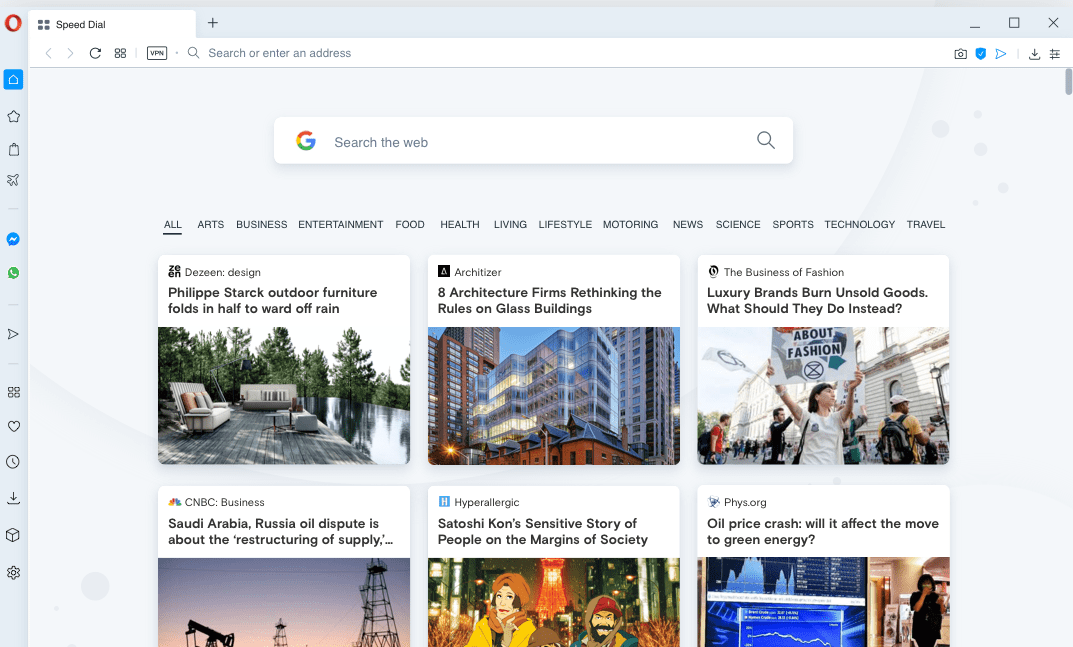Go forward to next page
Screen dimensions: 1073x647
pos(70,53)
